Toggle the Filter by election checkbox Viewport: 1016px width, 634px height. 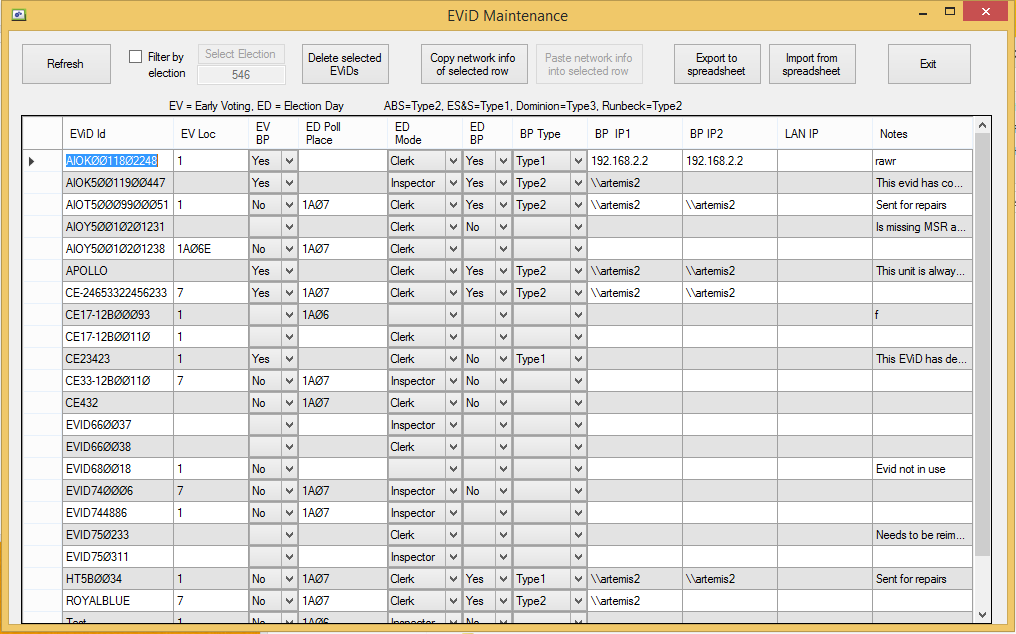135,57
